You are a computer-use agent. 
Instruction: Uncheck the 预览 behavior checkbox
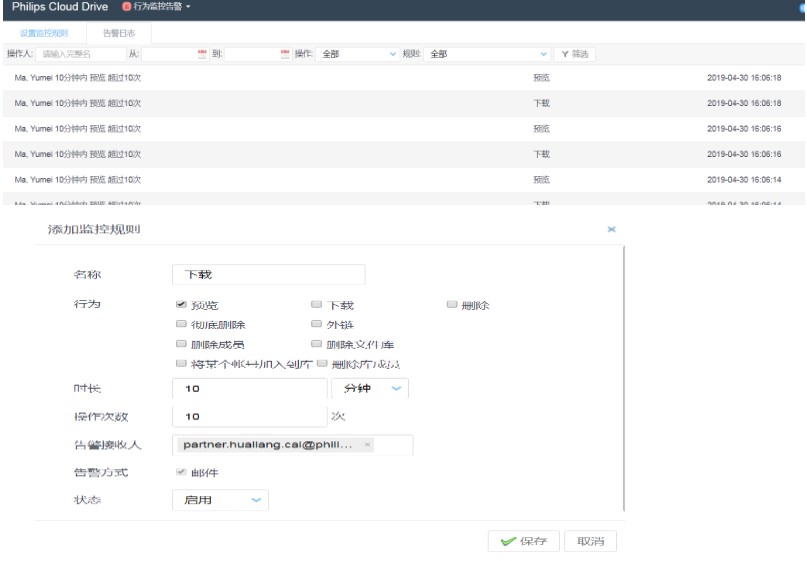(x=180, y=304)
